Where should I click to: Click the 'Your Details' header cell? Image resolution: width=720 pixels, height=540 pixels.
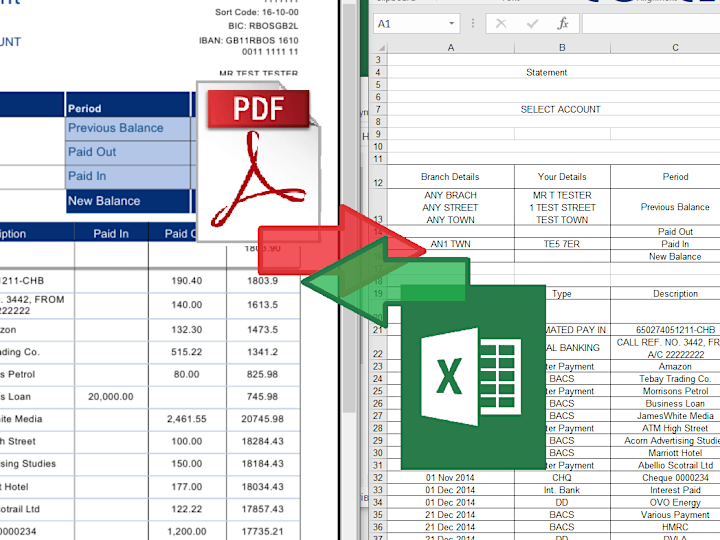coord(562,177)
